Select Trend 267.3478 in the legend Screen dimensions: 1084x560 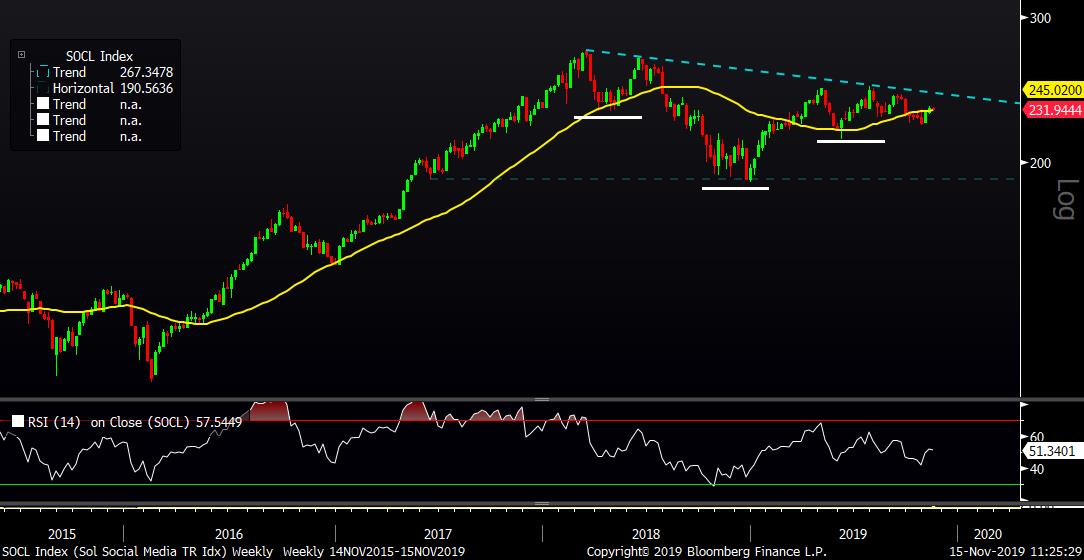(113, 73)
